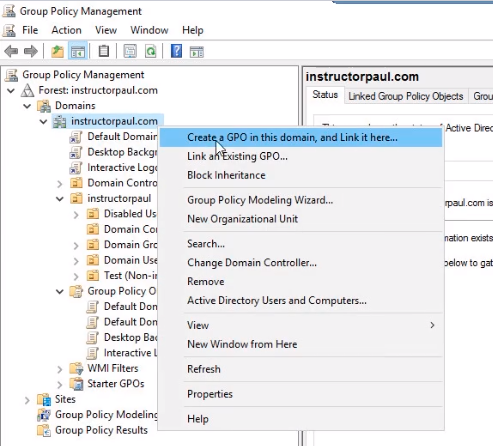Screen dimensions: 493x446
Task: Click the Show/Hide Action Pane toolbar icon
Action: (x=197, y=52)
